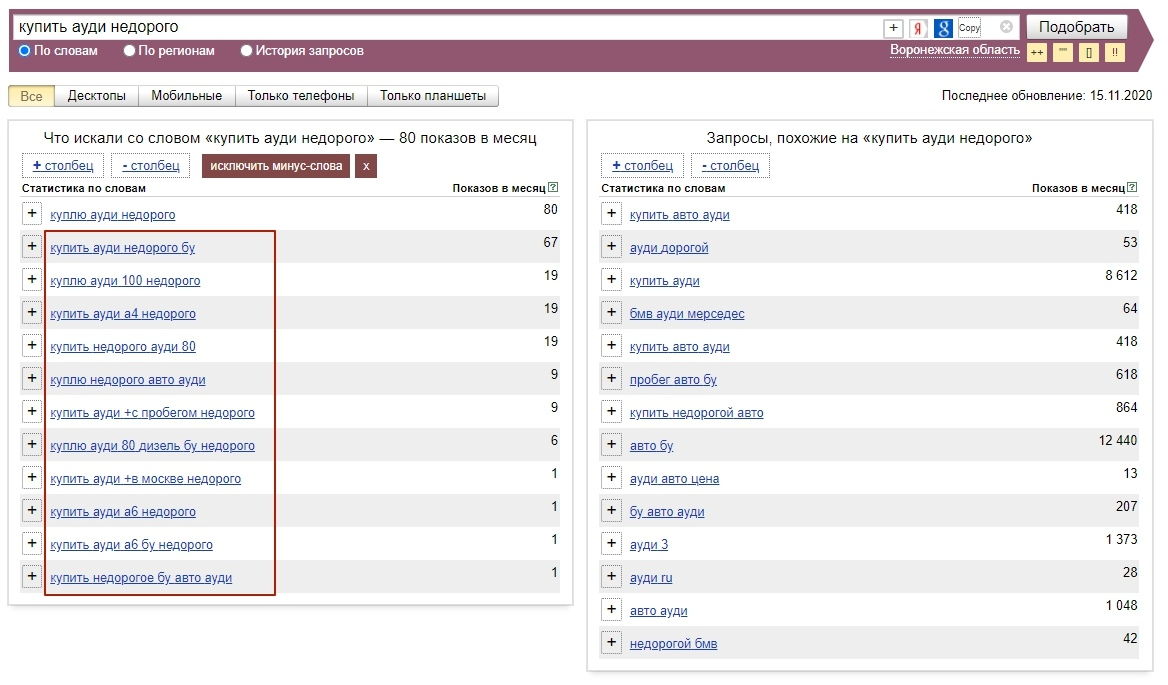Apply the quotes operator button
The height and width of the screenshot is (685, 1168).
click(1063, 53)
